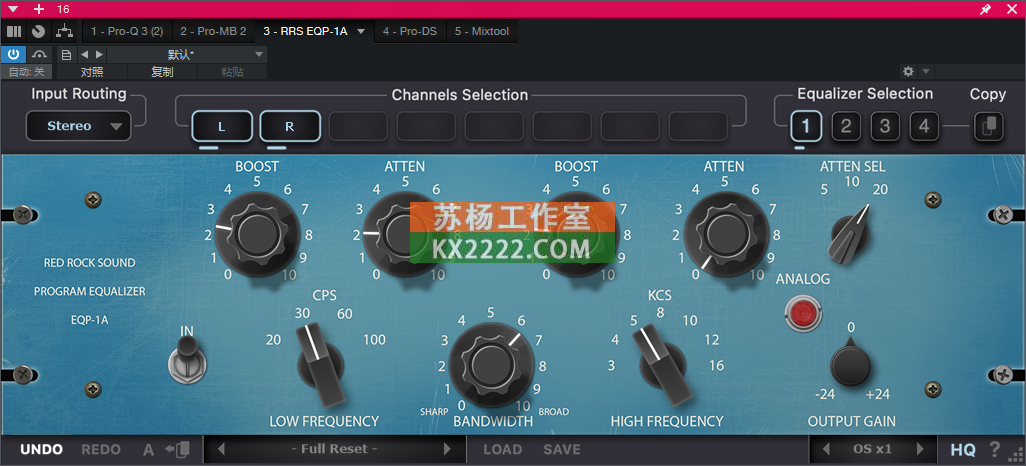Click the SAVE button
This screenshot has height=466, width=1026.
[x=561, y=450]
